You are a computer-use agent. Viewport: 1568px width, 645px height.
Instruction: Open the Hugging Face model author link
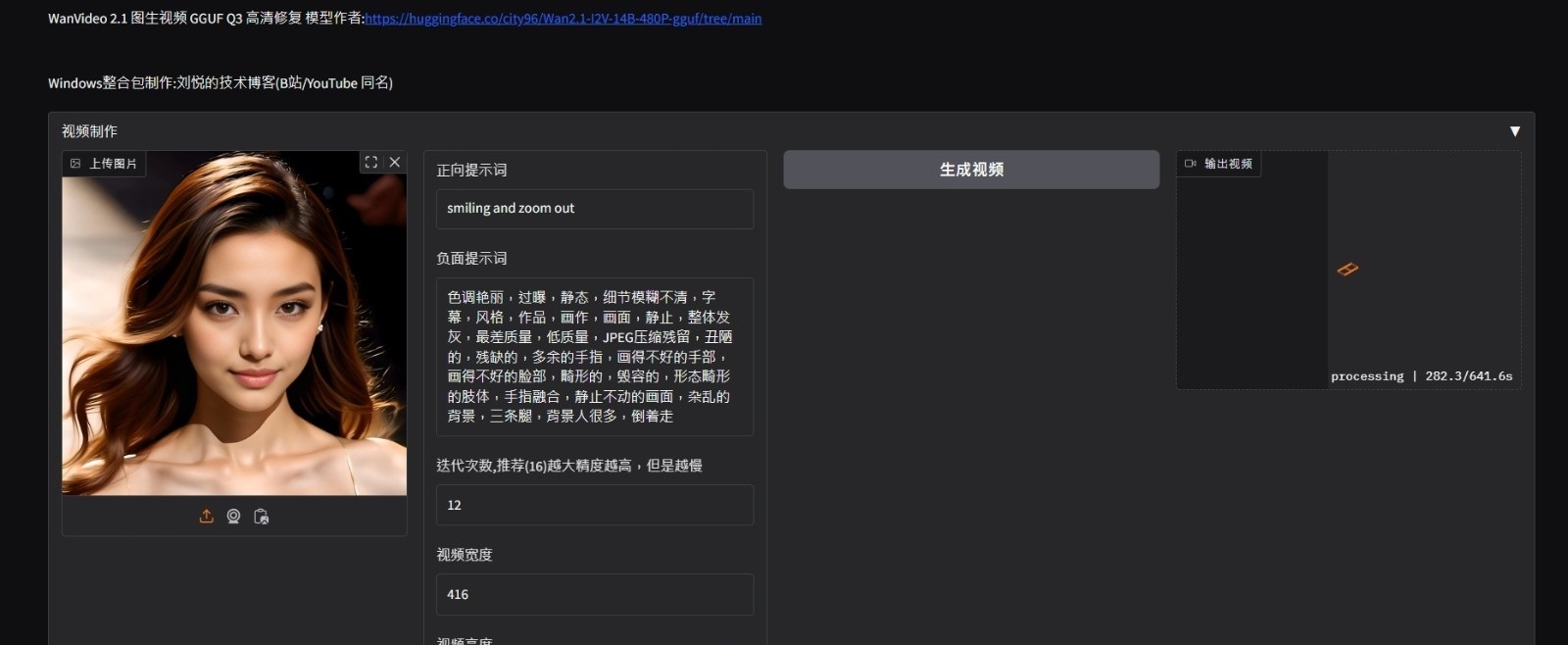(x=563, y=19)
